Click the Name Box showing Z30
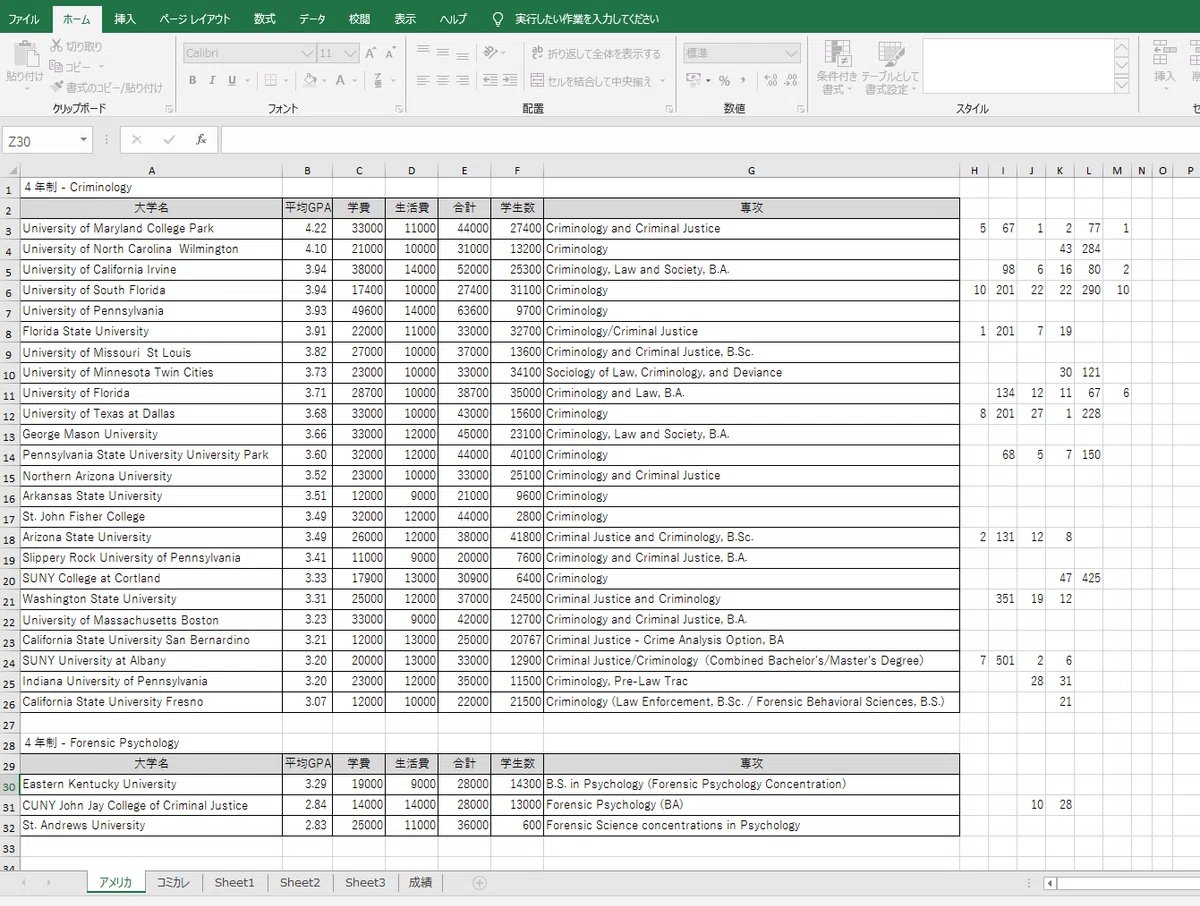This screenshot has width=1200, height=906. coord(47,140)
